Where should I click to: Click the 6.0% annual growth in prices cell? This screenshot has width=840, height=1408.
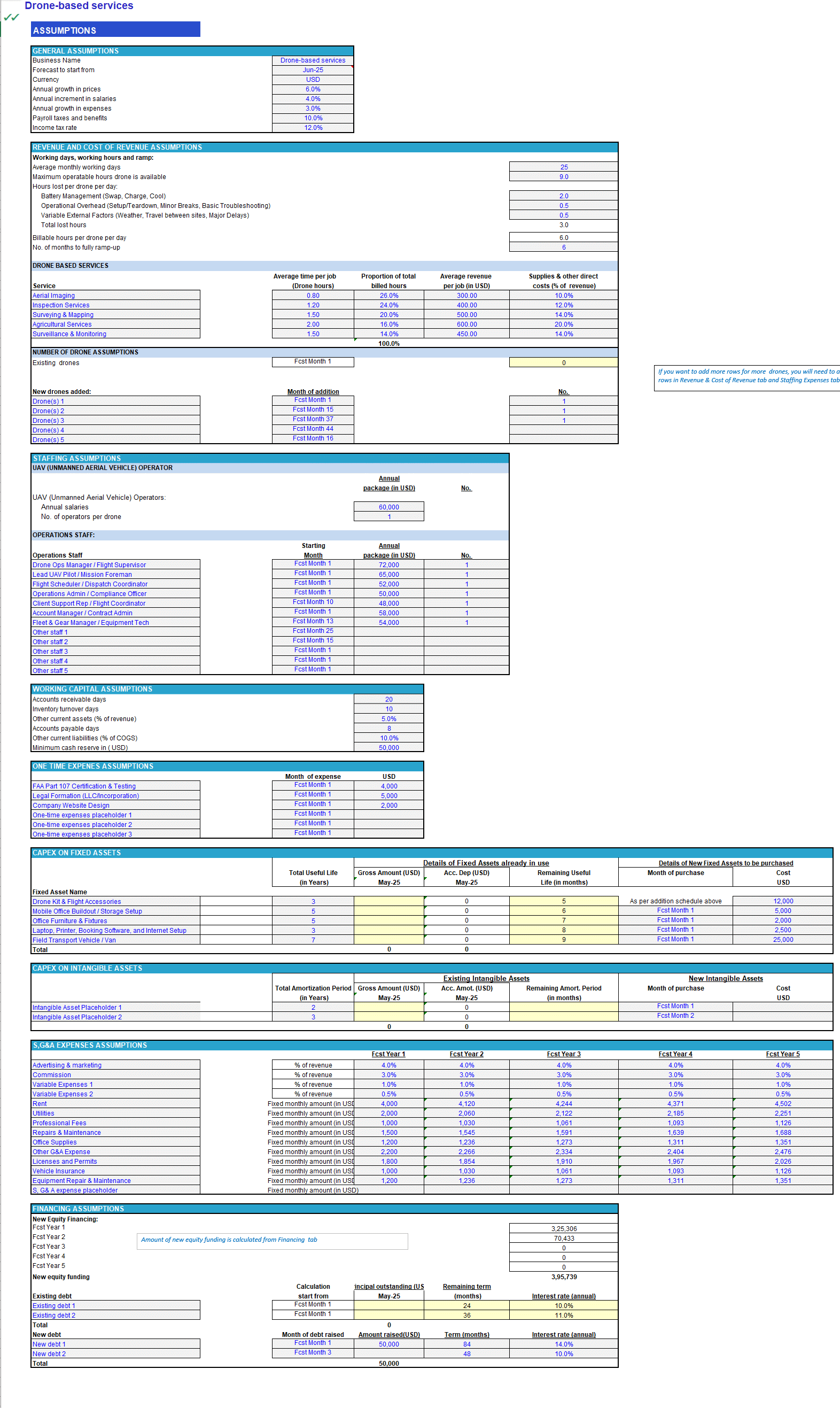(313, 89)
